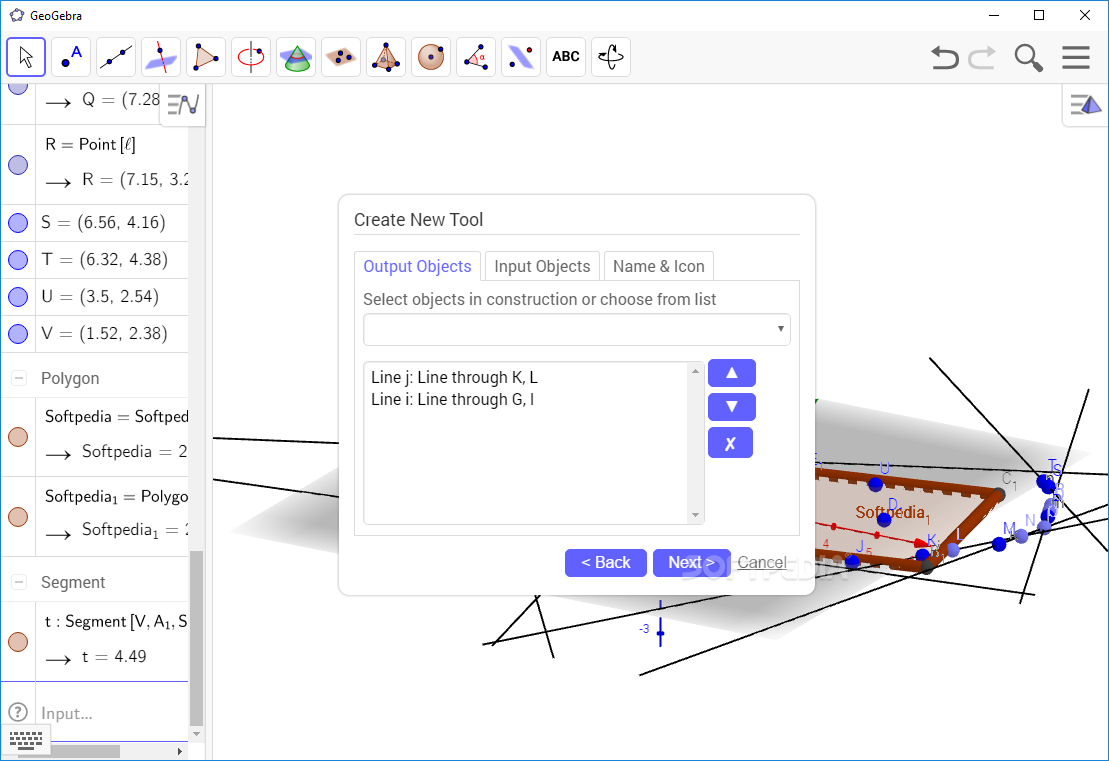Image resolution: width=1109 pixels, height=761 pixels.
Task: Toggle visibility of point V
Action: (x=18, y=333)
